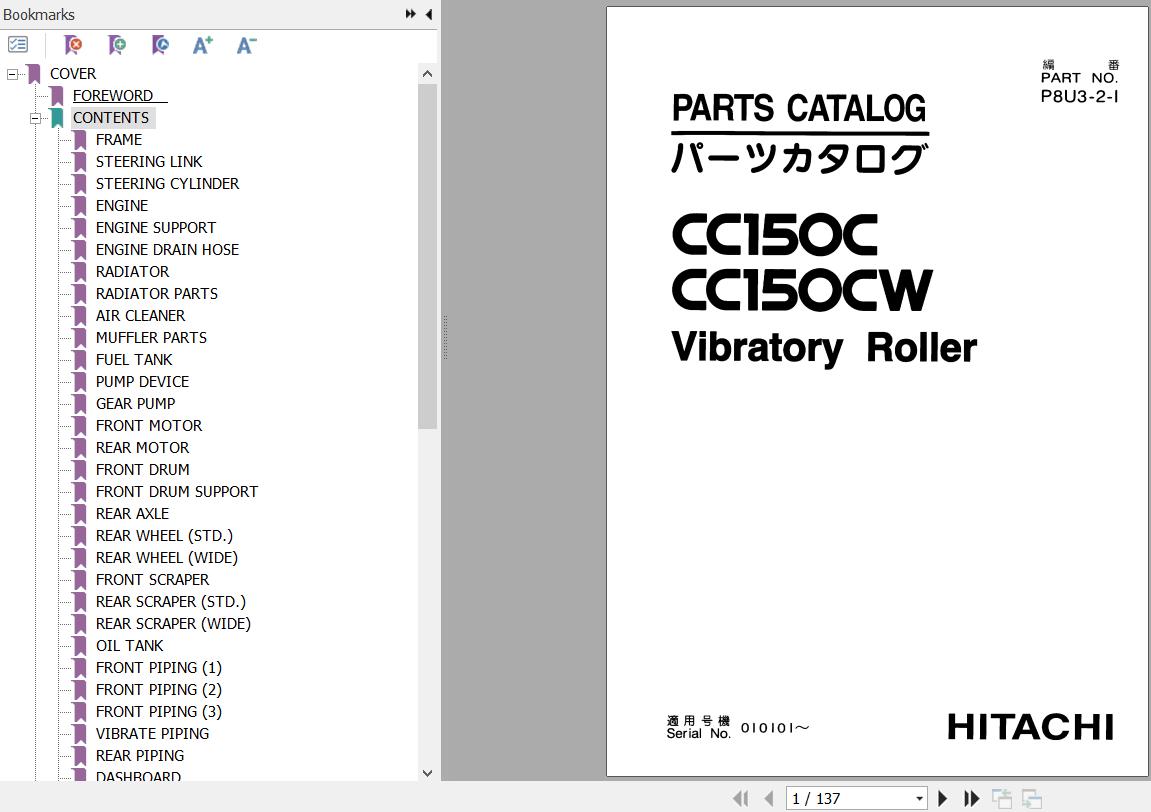
Task: Open VIBRATE PIPING bookmark
Action: [153, 734]
